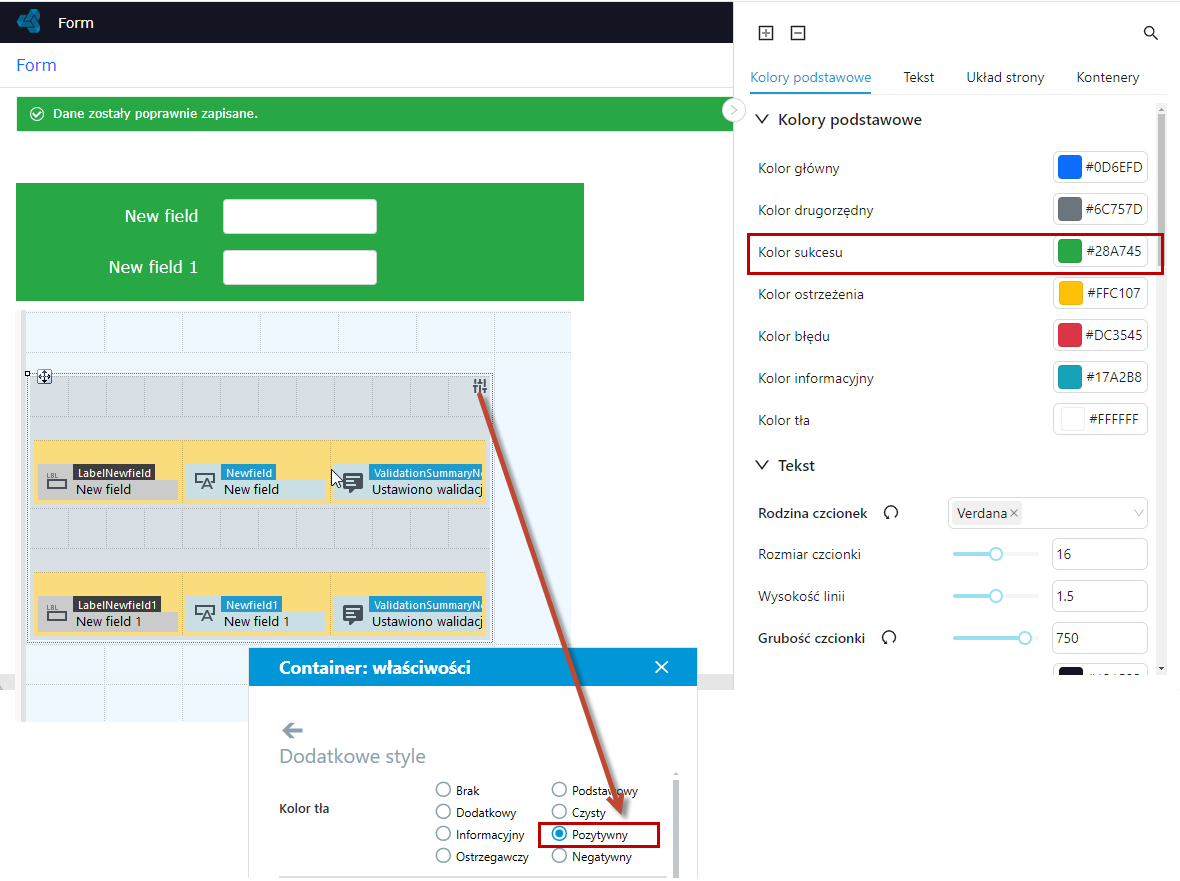
Task: Click the New field 1 text input
Action: [300, 267]
